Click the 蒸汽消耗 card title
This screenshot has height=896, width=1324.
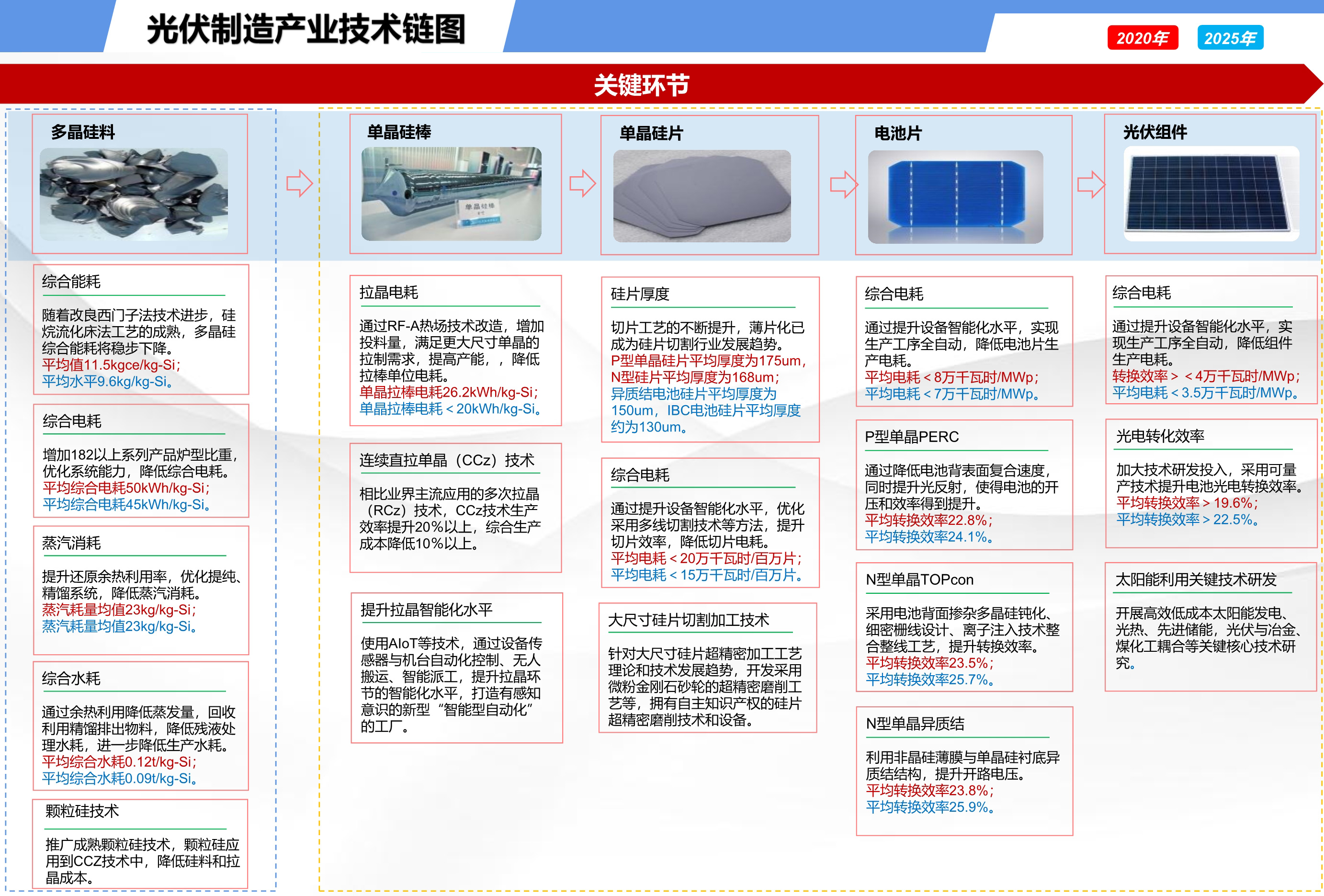[x=71, y=543]
